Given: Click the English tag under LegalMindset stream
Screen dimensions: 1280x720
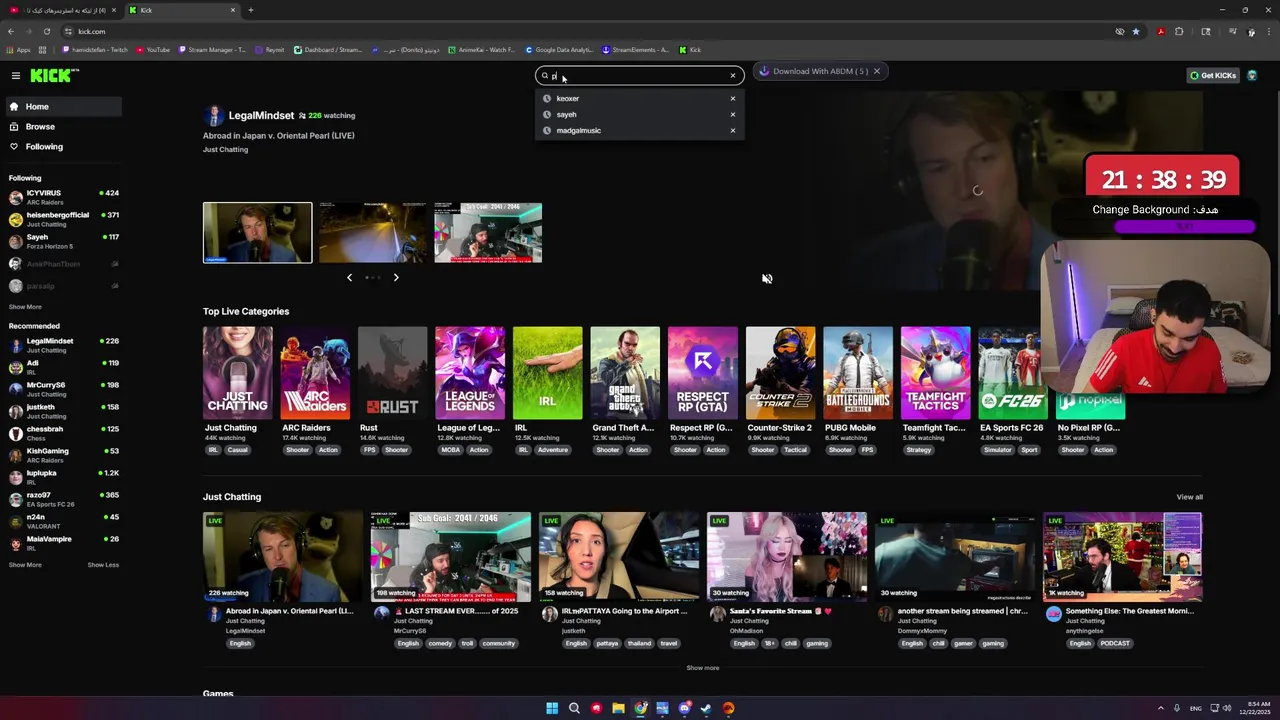Looking at the screenshot, I should point(240,643).
